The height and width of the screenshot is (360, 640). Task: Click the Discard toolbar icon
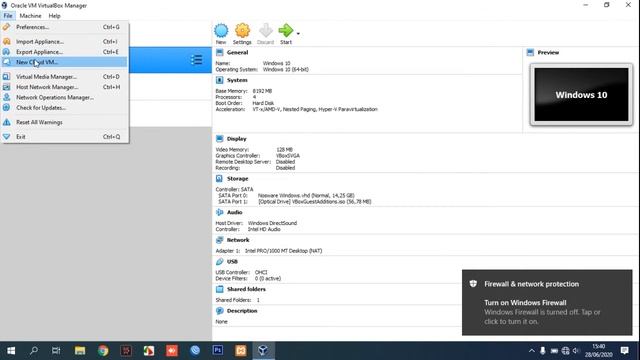[x=265, y=31]
